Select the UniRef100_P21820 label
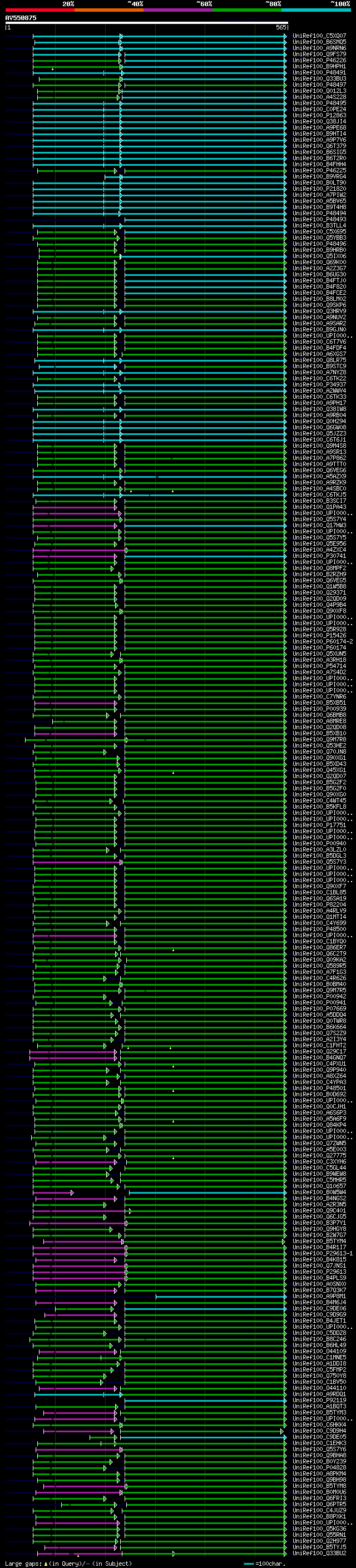 click(319, 189)
